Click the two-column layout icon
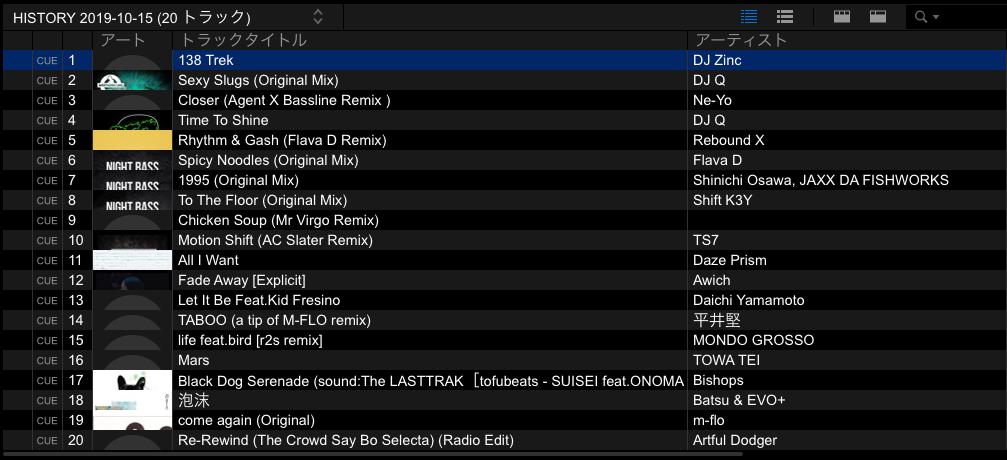 tap(878, 16)
